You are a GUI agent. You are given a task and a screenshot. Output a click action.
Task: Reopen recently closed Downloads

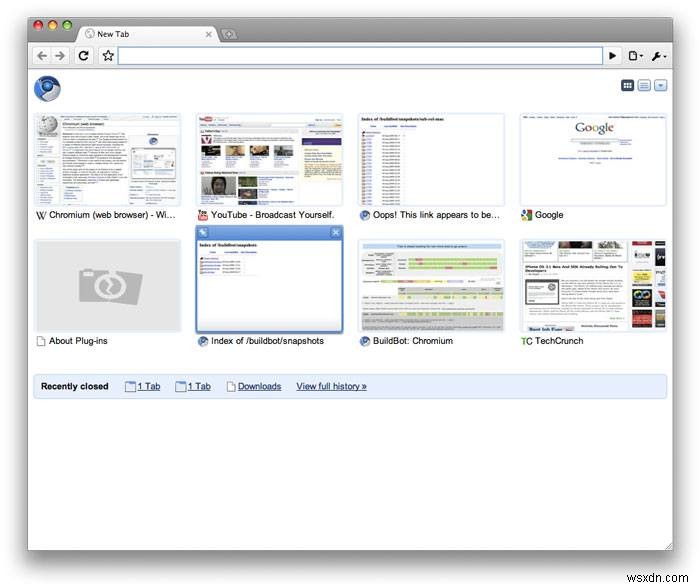coord(259,386)
